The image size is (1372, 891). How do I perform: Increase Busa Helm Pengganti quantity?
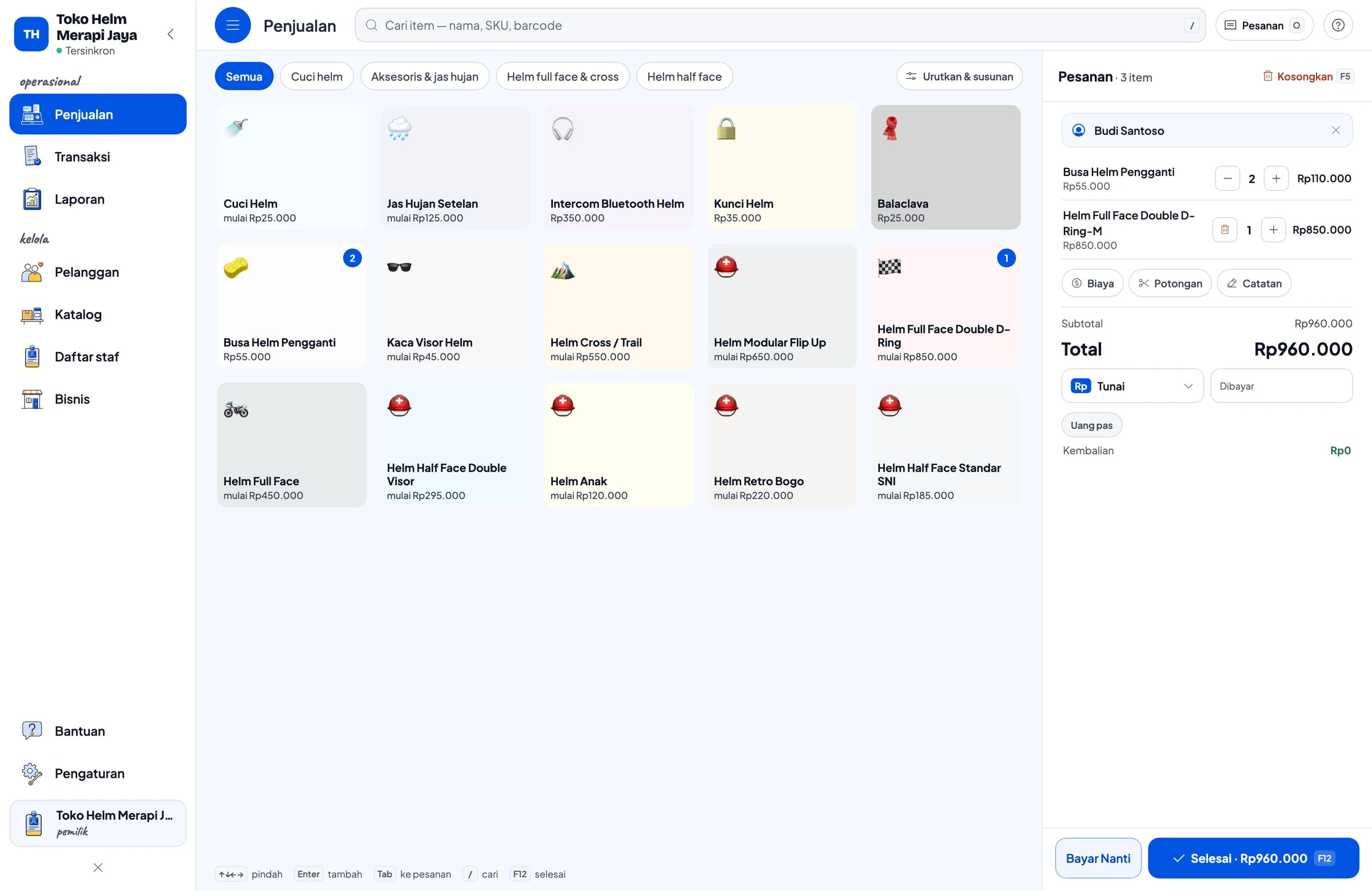[x=1276, y=179]
